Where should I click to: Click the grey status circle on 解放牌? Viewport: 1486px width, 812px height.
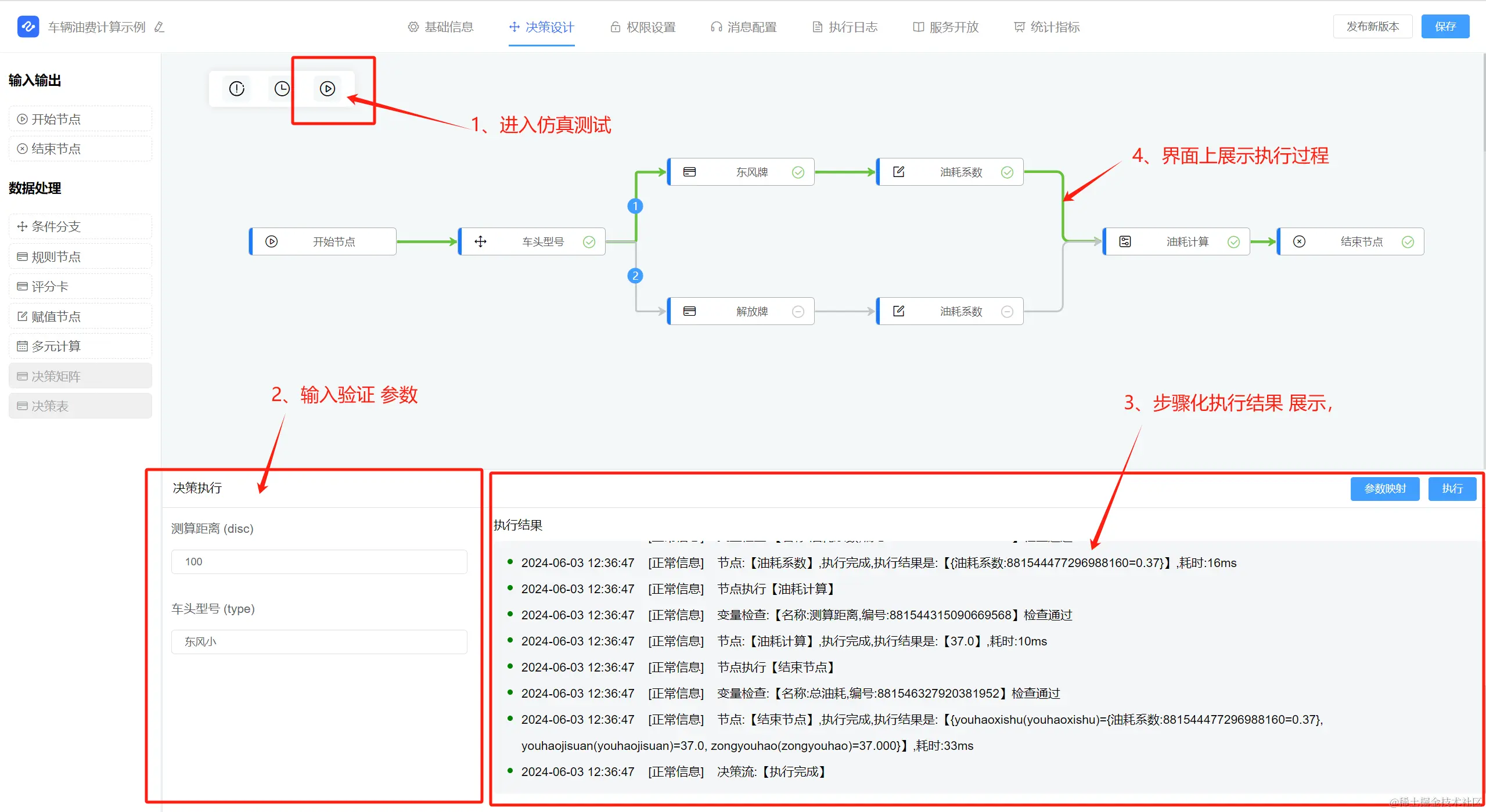coord(798,312)
